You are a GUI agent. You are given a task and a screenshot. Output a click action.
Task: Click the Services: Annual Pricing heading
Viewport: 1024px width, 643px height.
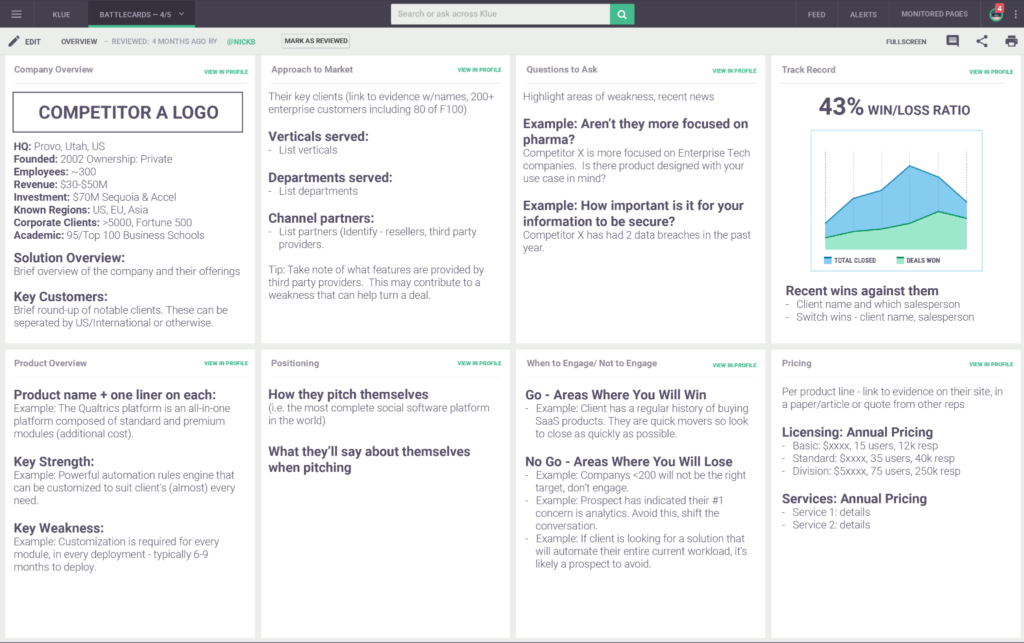[x=854, y=499]
